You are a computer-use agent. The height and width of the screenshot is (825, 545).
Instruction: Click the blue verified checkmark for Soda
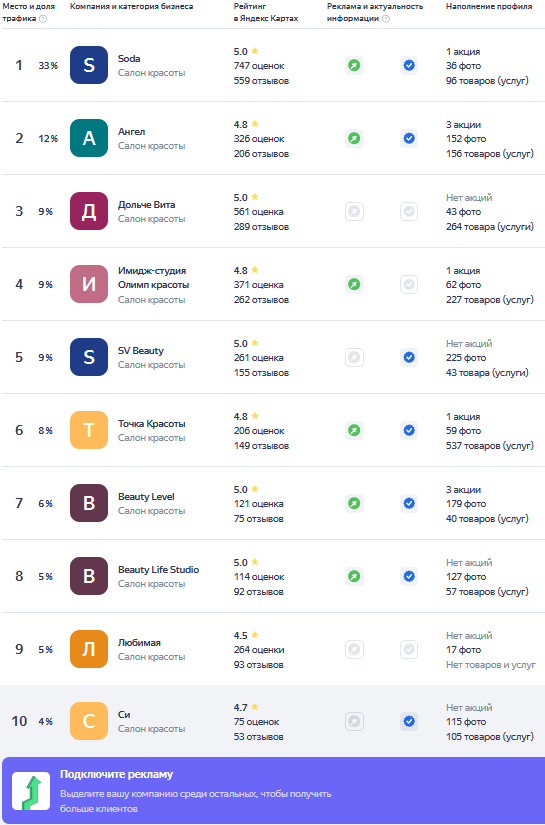pos(409,66)
